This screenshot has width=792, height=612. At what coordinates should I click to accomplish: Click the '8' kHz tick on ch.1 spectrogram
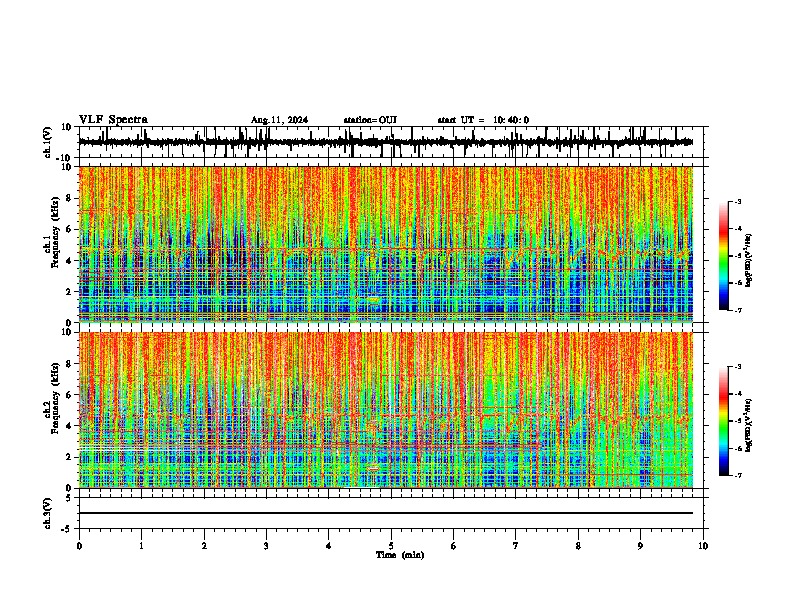click(x=70, y=198)
